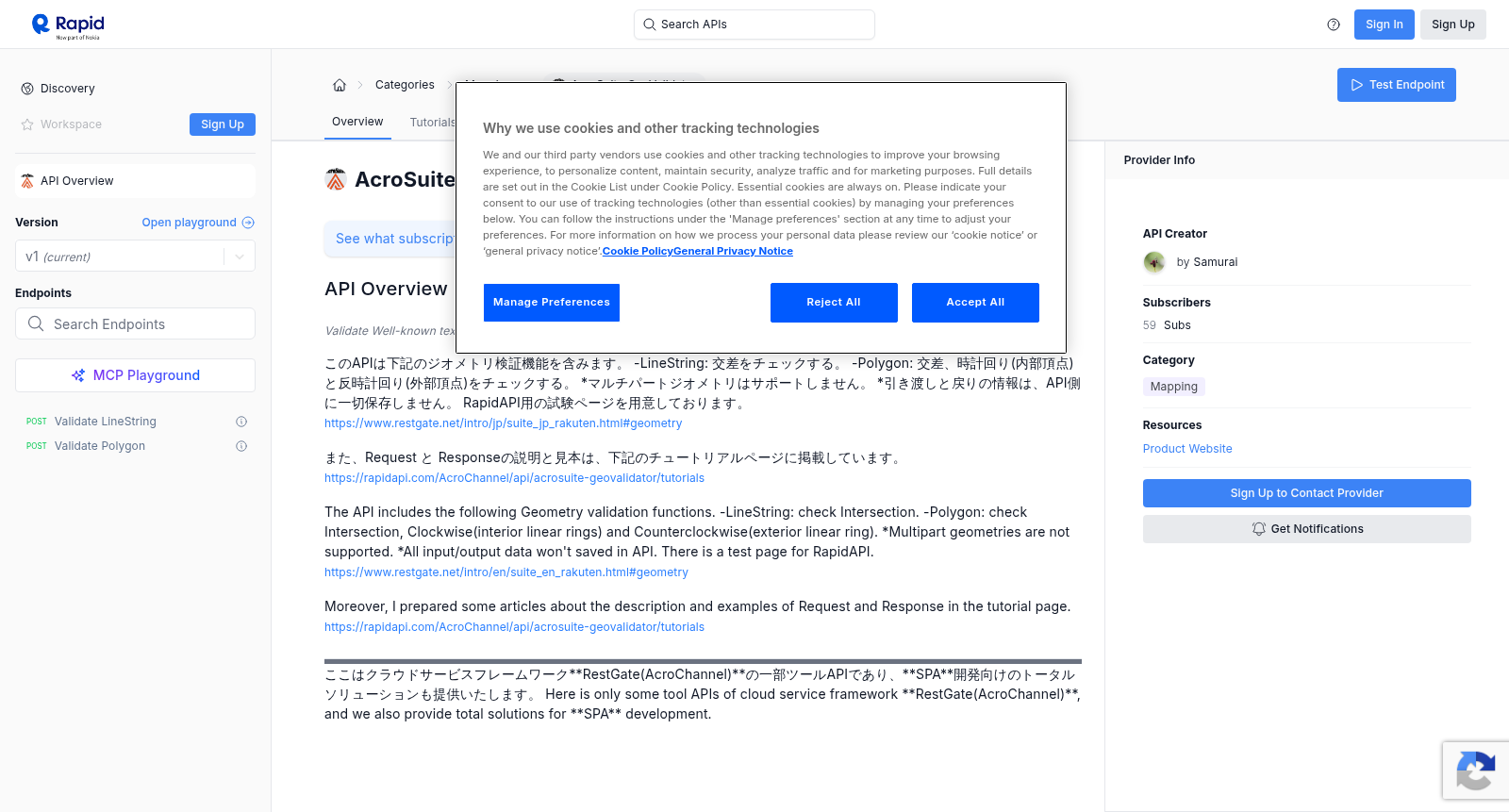The image size is (1509, 812).
Task: Open the suite_en_rakuten.html#geometry link
Action: (506, 572)
